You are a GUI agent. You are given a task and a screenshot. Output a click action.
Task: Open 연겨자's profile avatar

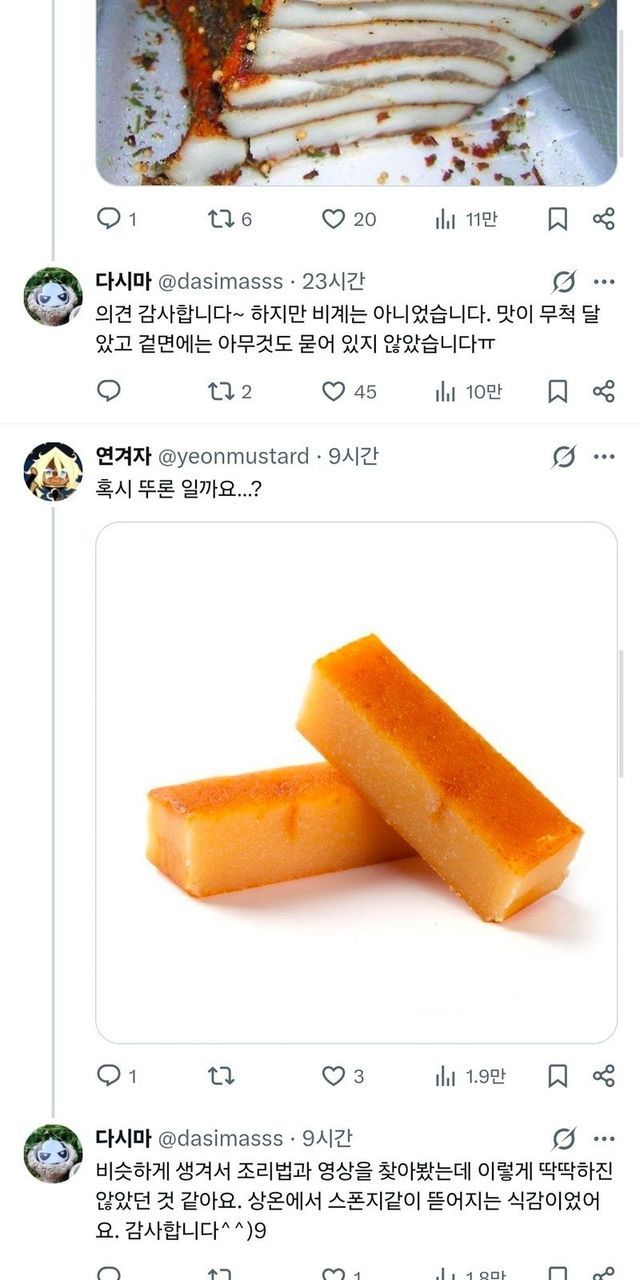pyautogui.click(x=53, y=472)
